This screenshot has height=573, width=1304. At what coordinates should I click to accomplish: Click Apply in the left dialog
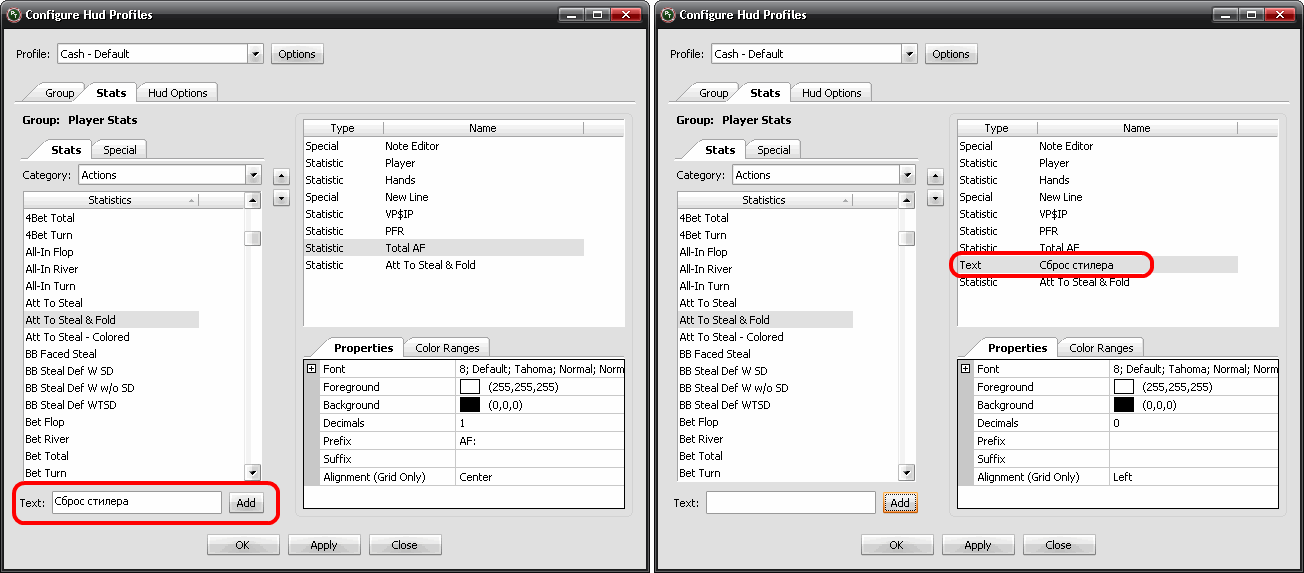(324, 545)
